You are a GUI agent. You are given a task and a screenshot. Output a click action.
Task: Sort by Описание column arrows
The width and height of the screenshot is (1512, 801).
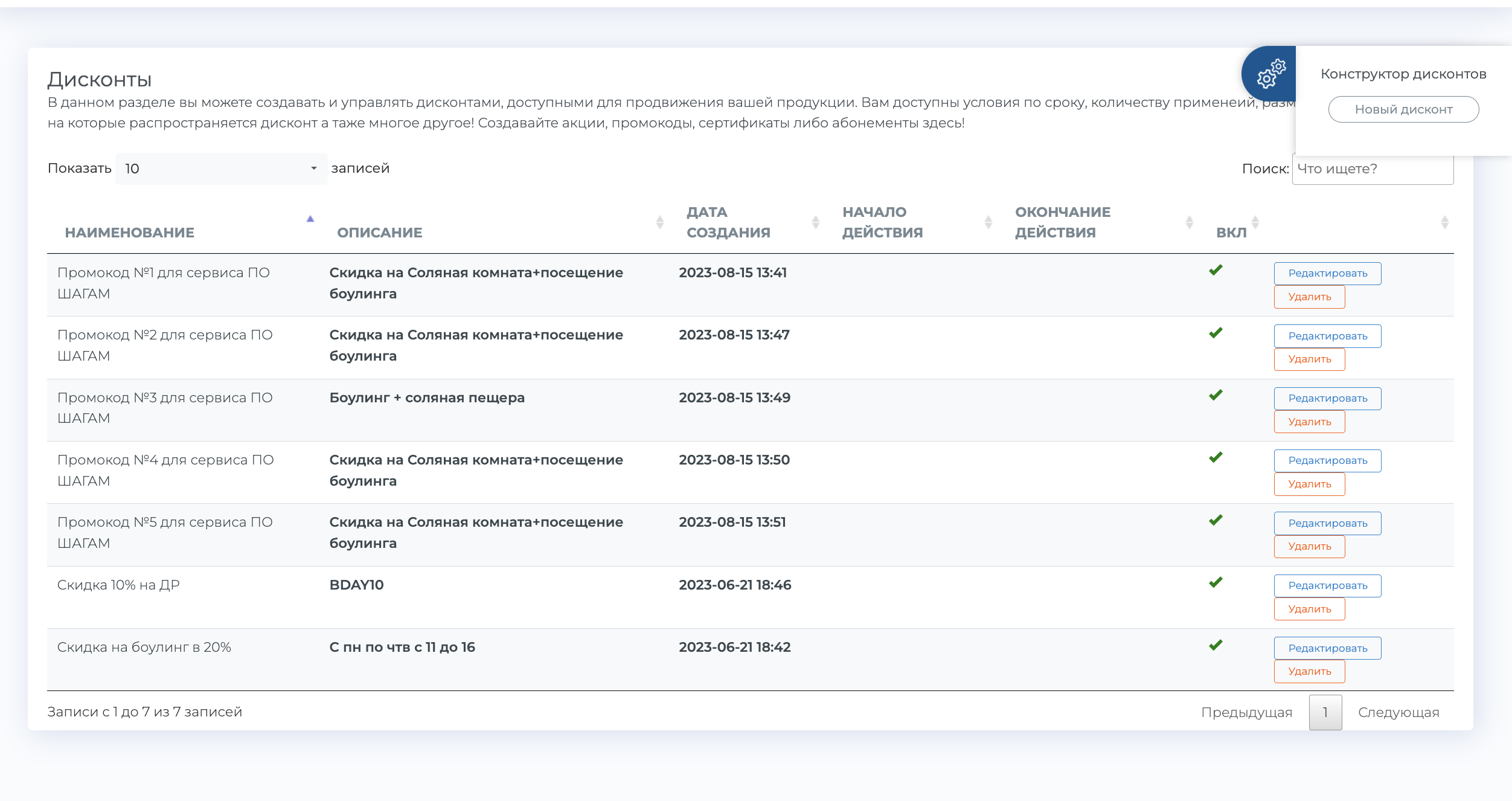(659, 222)
